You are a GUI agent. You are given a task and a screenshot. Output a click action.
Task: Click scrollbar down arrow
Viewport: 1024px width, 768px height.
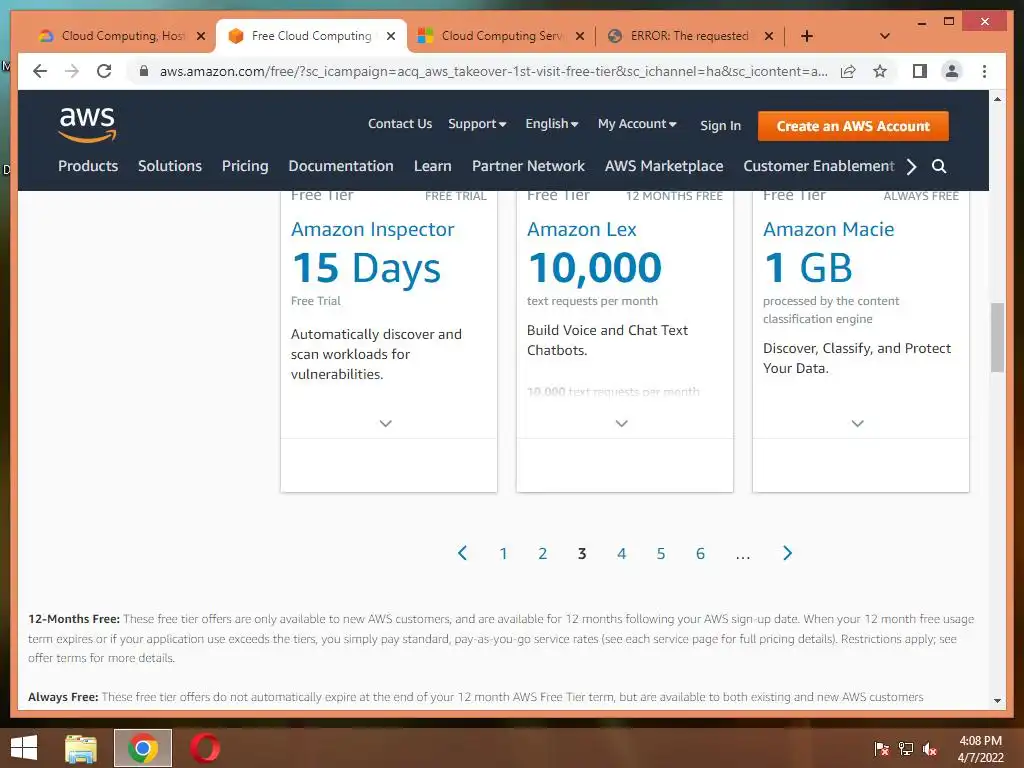[997, 700]
